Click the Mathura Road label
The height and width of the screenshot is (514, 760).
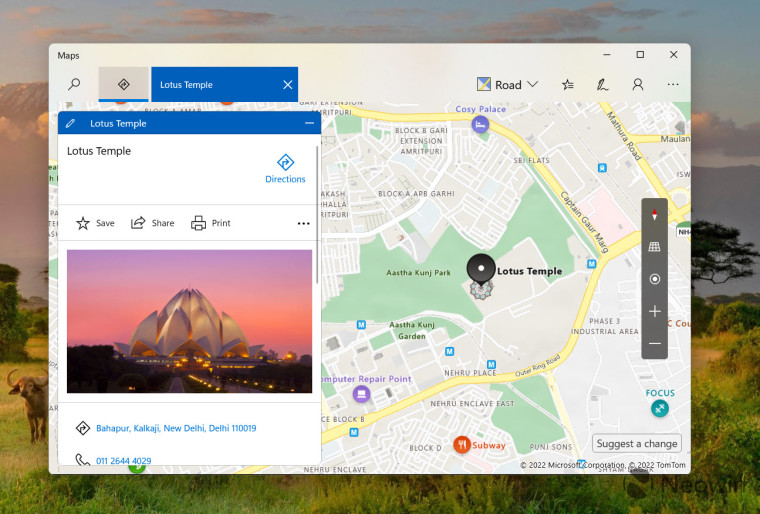[x=624, y=135]
